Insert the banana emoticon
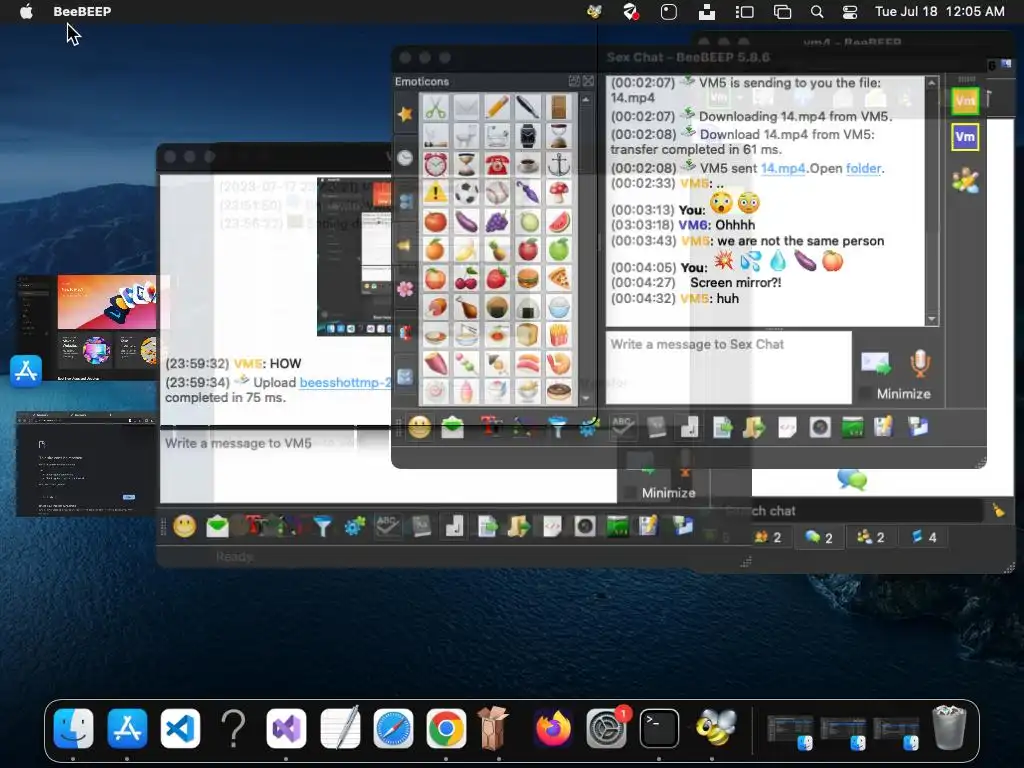 pos(466,249)
